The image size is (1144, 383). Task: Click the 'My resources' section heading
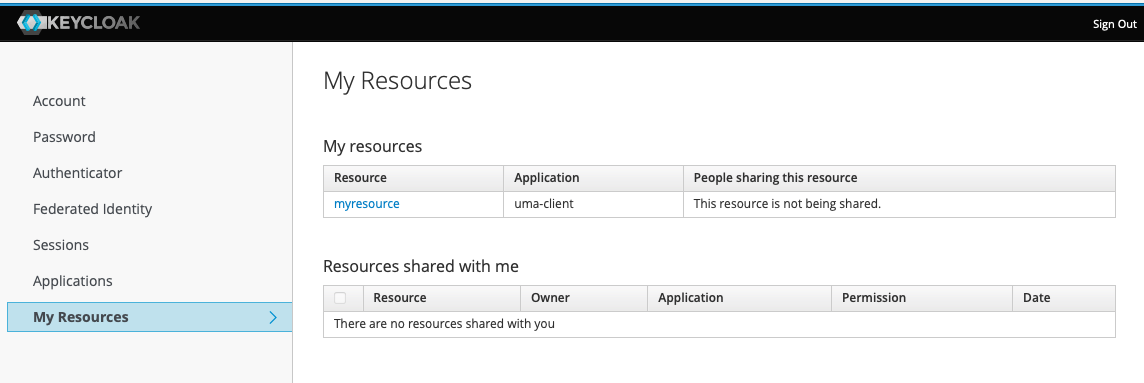[x=373, y=147]
